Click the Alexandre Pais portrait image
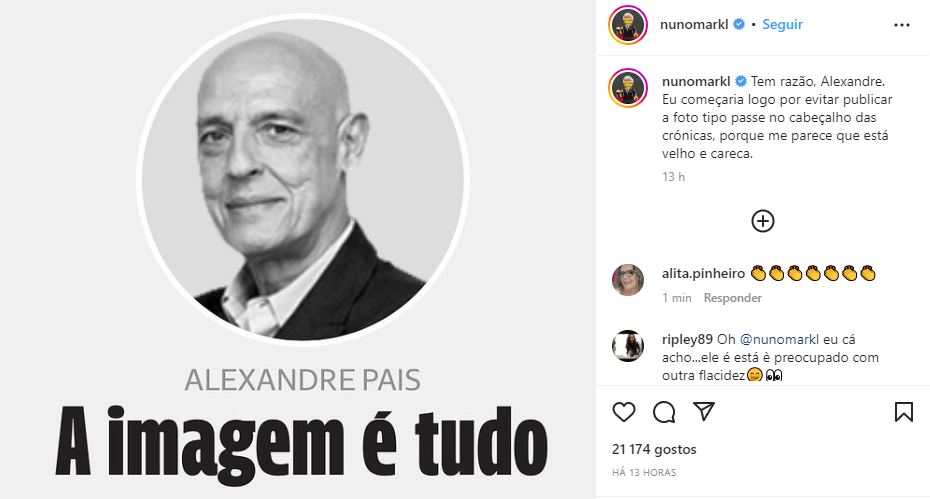Screen dimensions: 930x499 (x=302, y=179)
